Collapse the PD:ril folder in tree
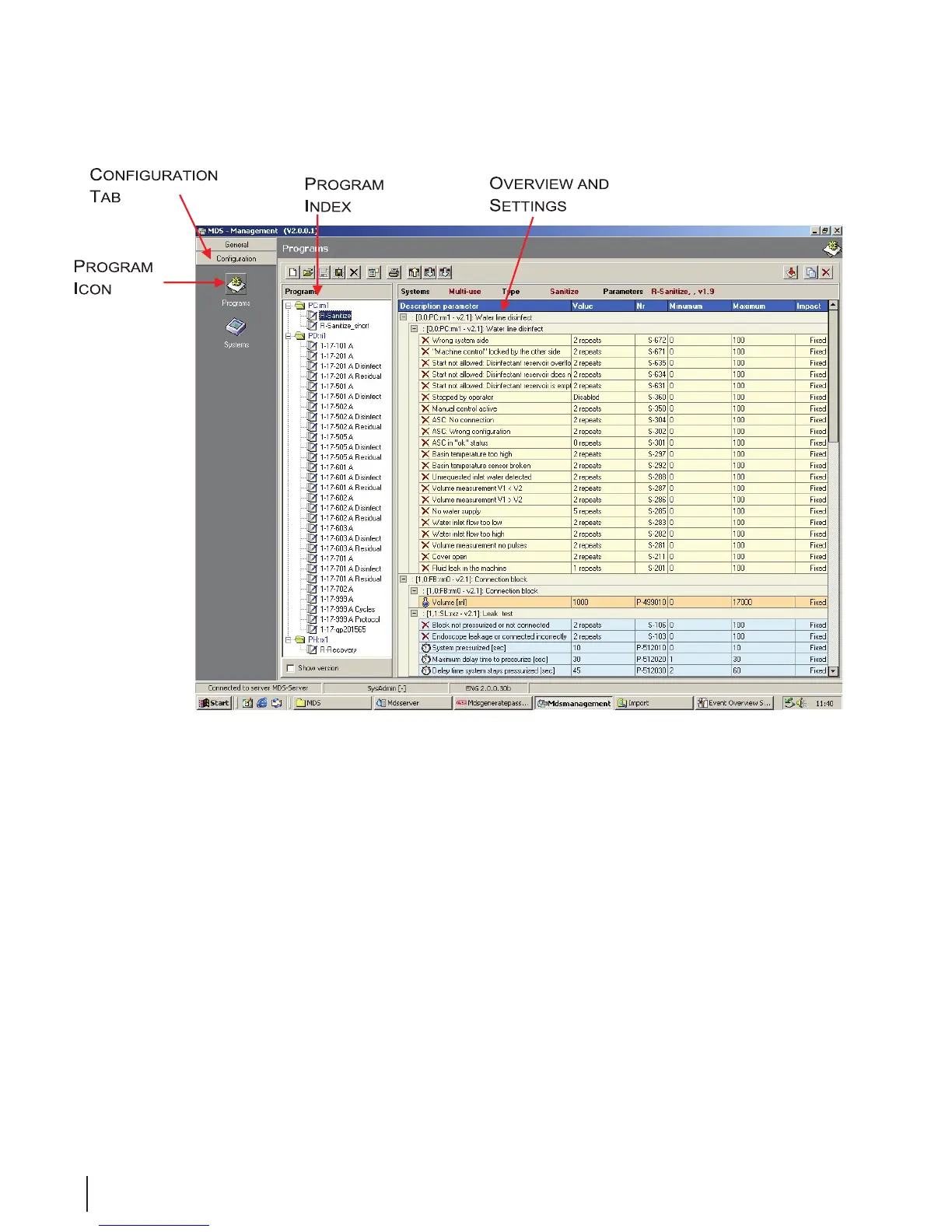The image size is (952, 1232). click(289, 336)
